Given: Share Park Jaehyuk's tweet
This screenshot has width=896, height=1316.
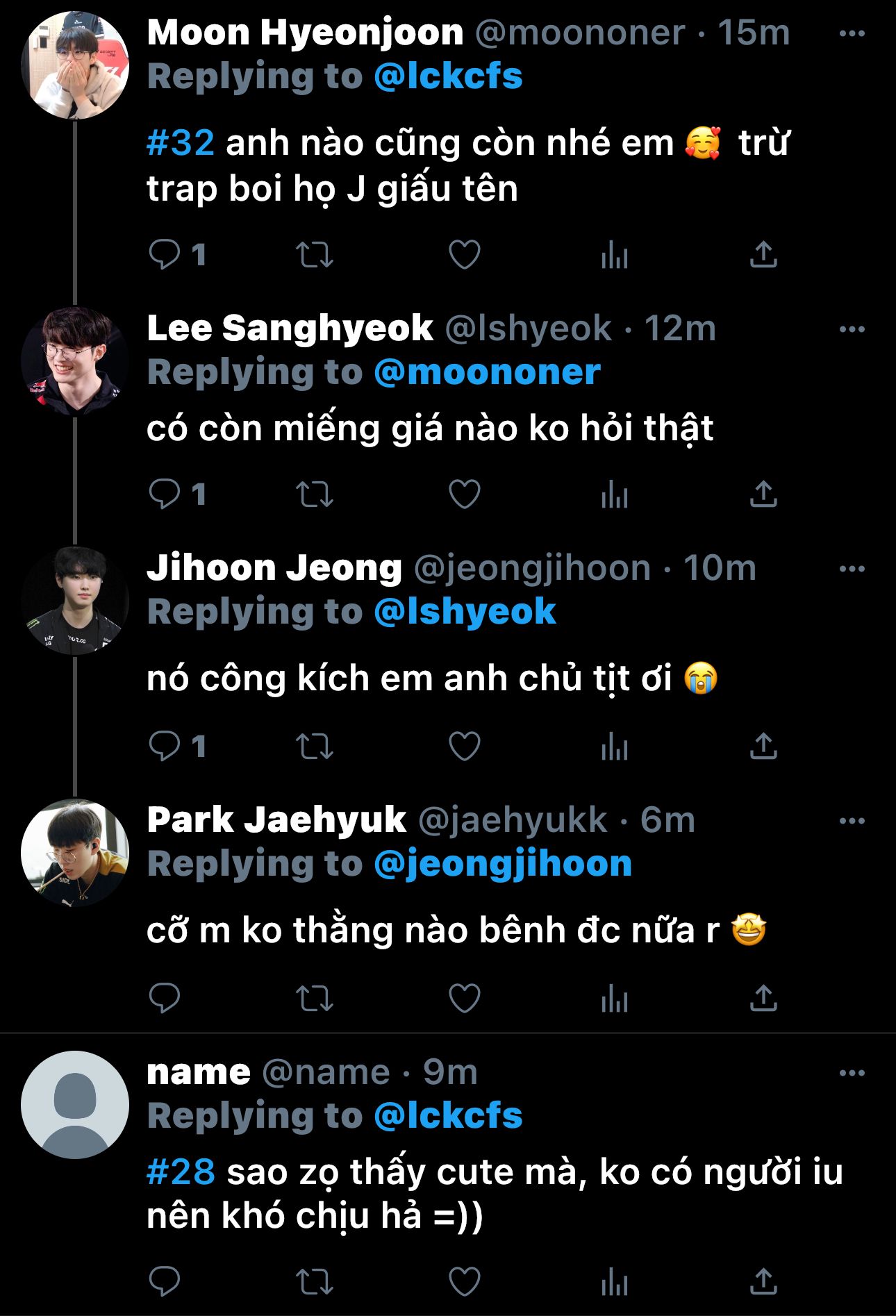Looking at the screenshot, I should [763, 999].
